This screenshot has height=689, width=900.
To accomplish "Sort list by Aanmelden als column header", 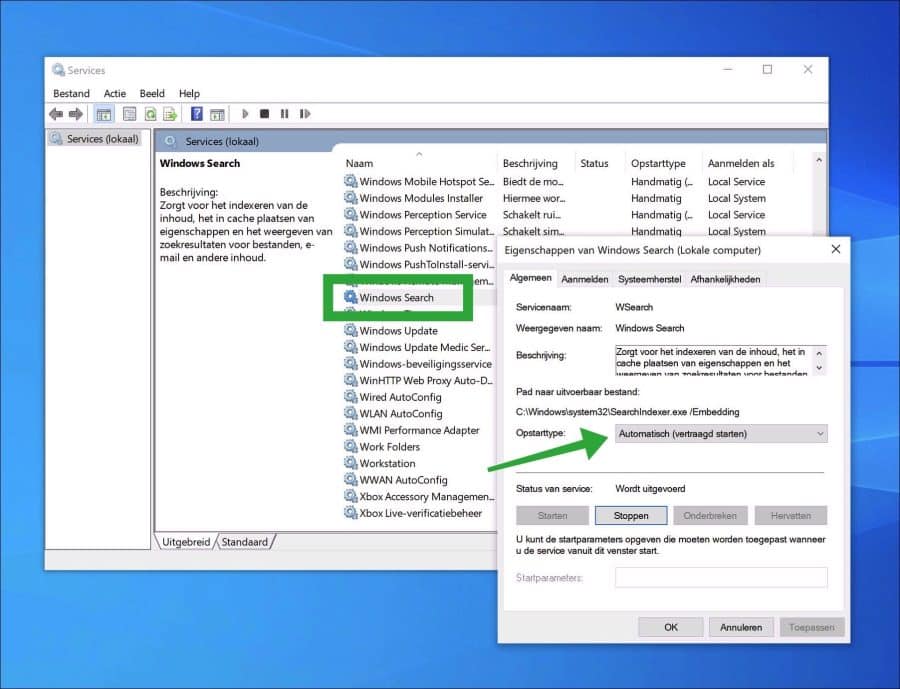I will (746, 163).
